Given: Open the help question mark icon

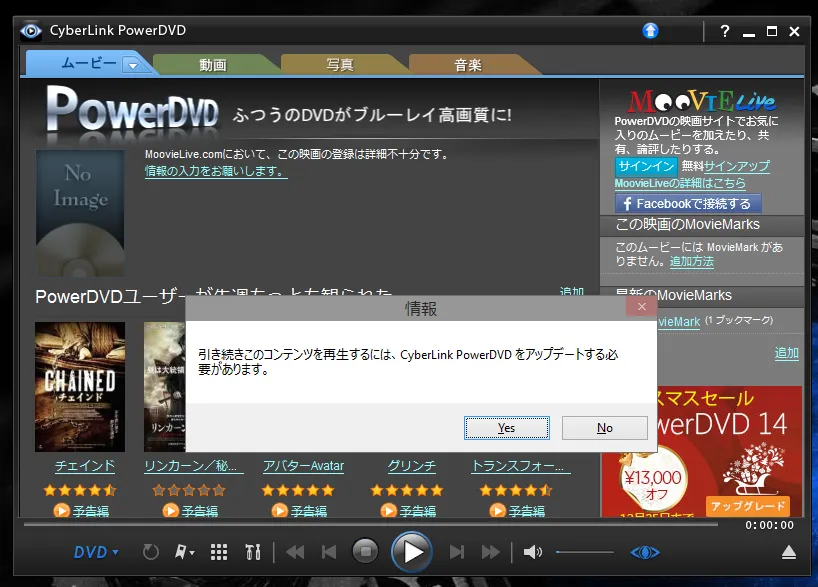Looking at the screenshot, I should [x=725, y=31].
